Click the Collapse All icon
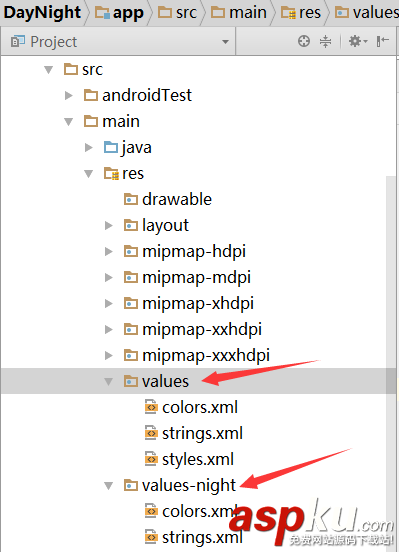Screen dimensions: 399x552 [325, 41]
